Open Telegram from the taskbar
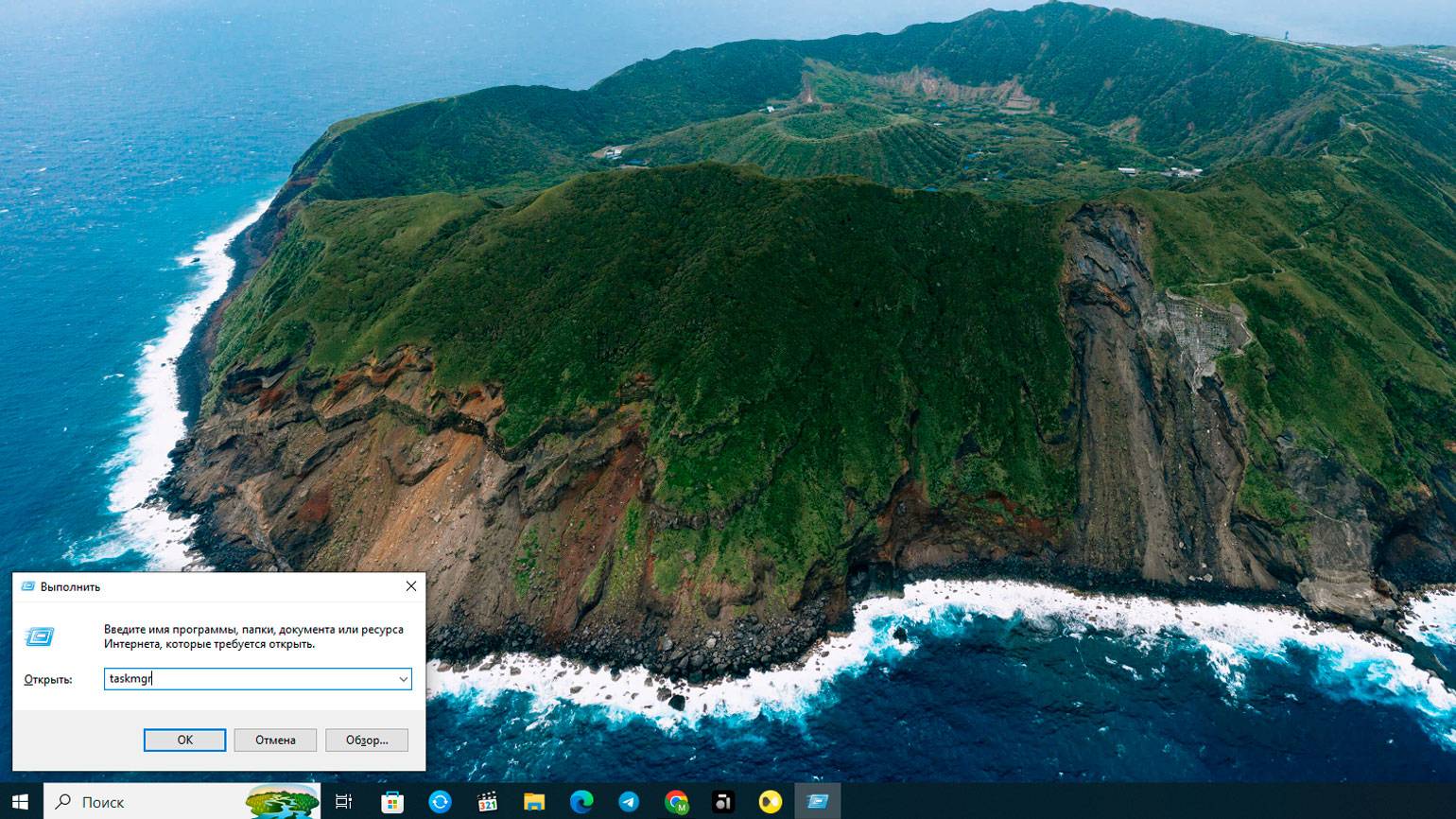The height and width of the screenshot is (819, 1456). pos(629,802)
